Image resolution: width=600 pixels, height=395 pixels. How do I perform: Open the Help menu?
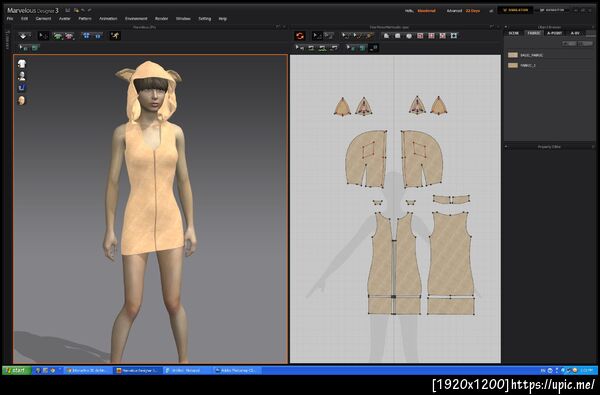pos(222,18)
